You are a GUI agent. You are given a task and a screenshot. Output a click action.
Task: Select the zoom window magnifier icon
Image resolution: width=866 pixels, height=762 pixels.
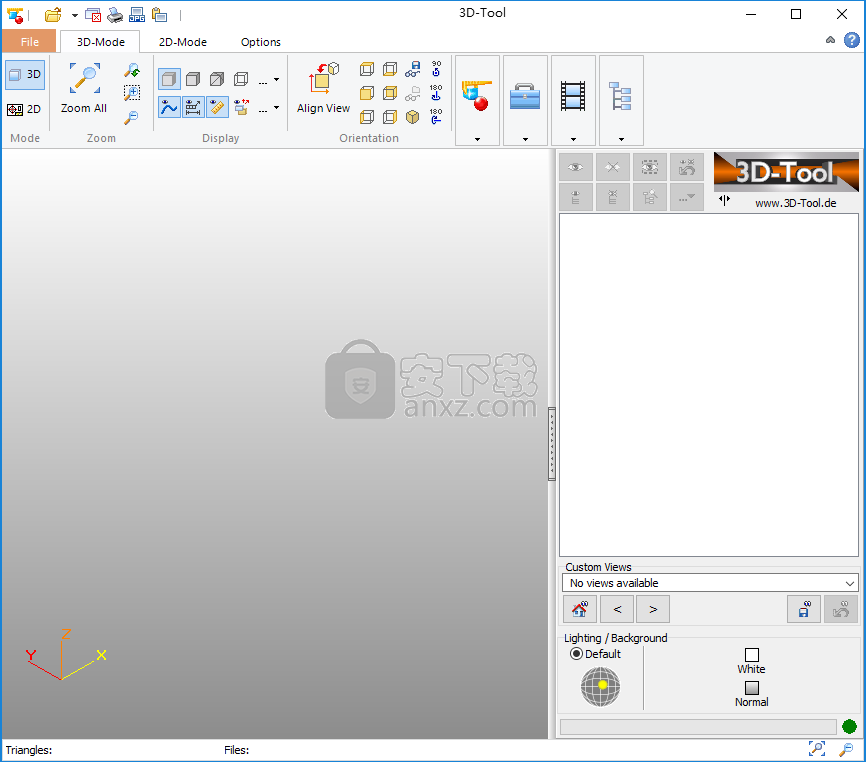point(131,93)
